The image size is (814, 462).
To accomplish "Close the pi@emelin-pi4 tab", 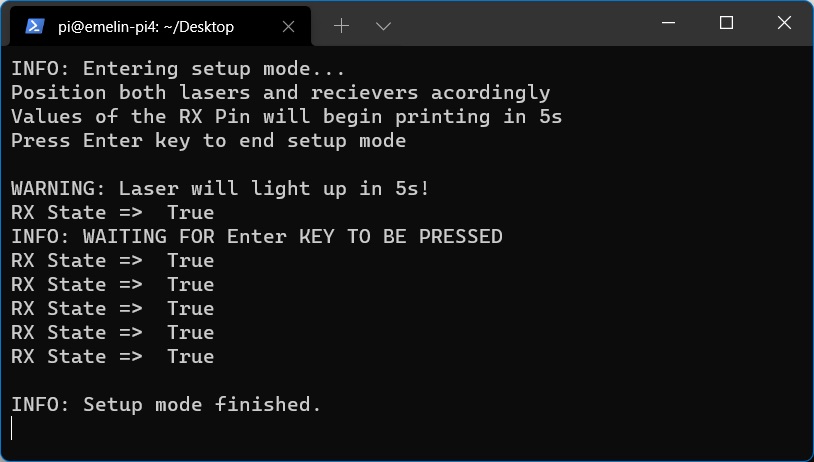I will tap(289, 26).
